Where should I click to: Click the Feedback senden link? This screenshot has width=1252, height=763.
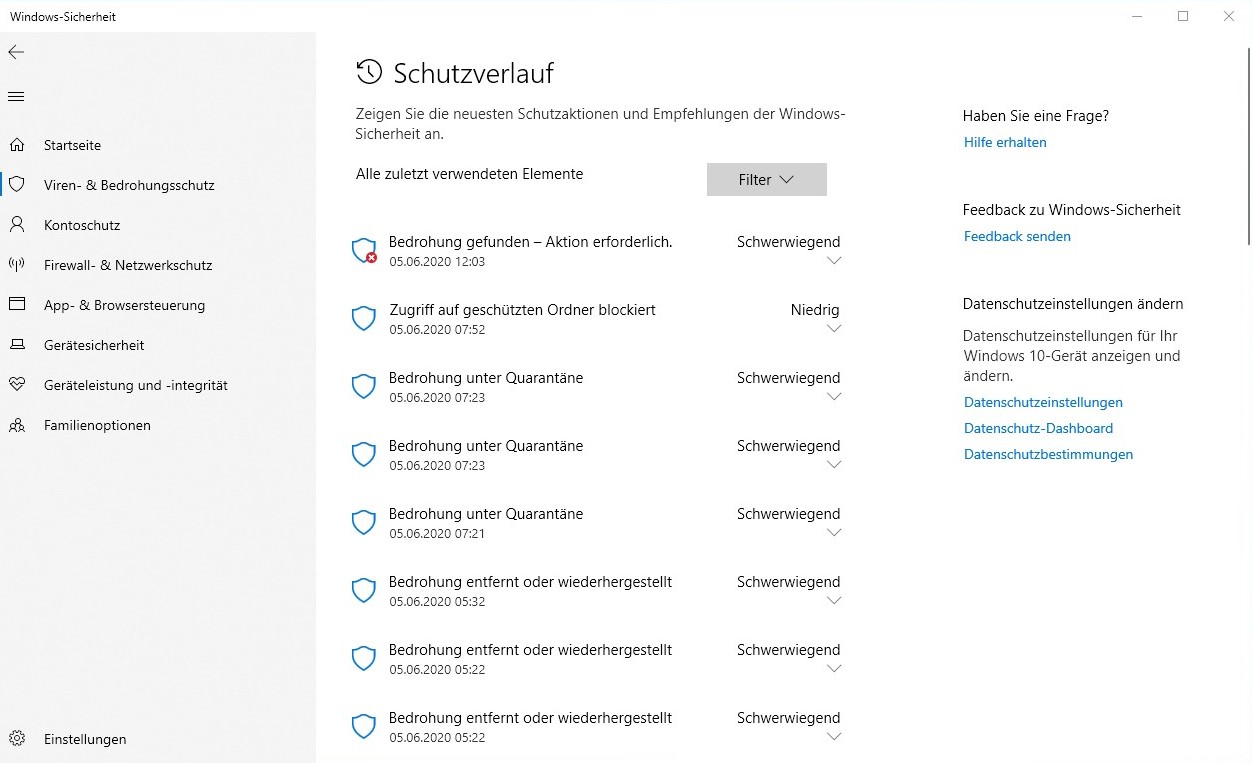pos(1017,236)
